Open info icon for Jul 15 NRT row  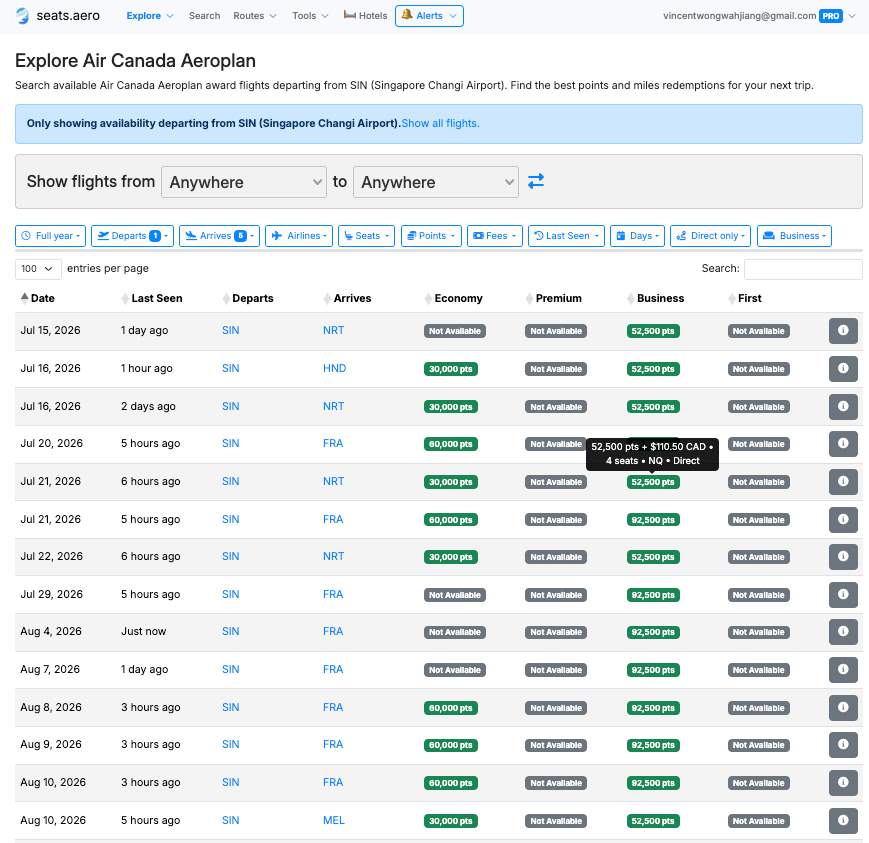[x=843, y=331]
